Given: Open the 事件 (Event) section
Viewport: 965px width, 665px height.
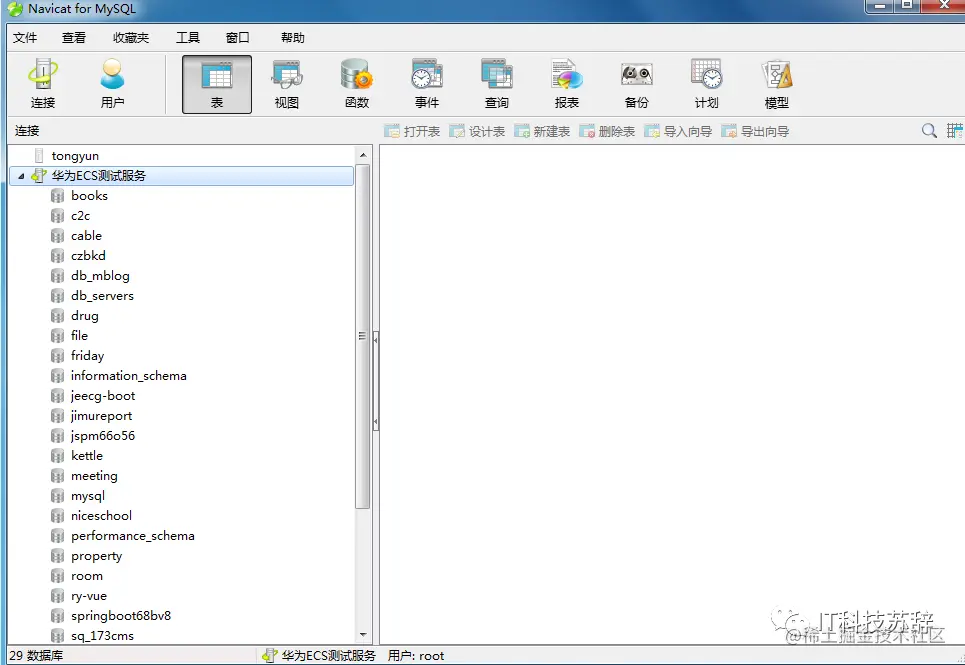Looking at the screenshot, I should coord(426,84).
